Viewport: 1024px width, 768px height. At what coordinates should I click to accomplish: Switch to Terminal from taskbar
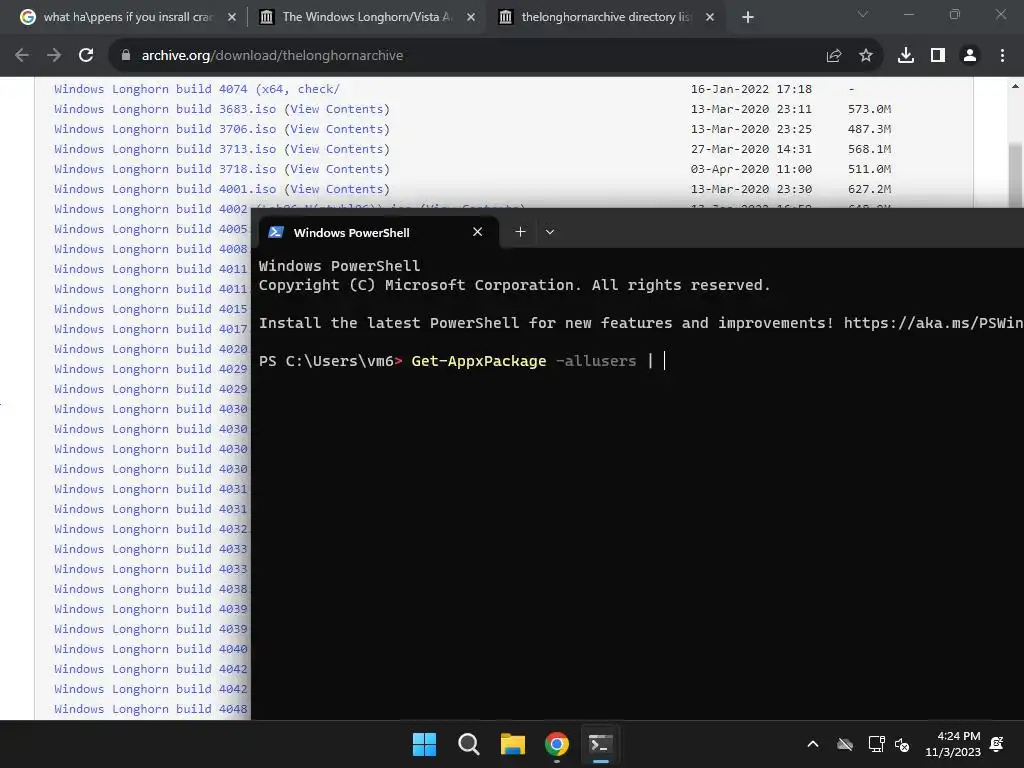[601, 744]
